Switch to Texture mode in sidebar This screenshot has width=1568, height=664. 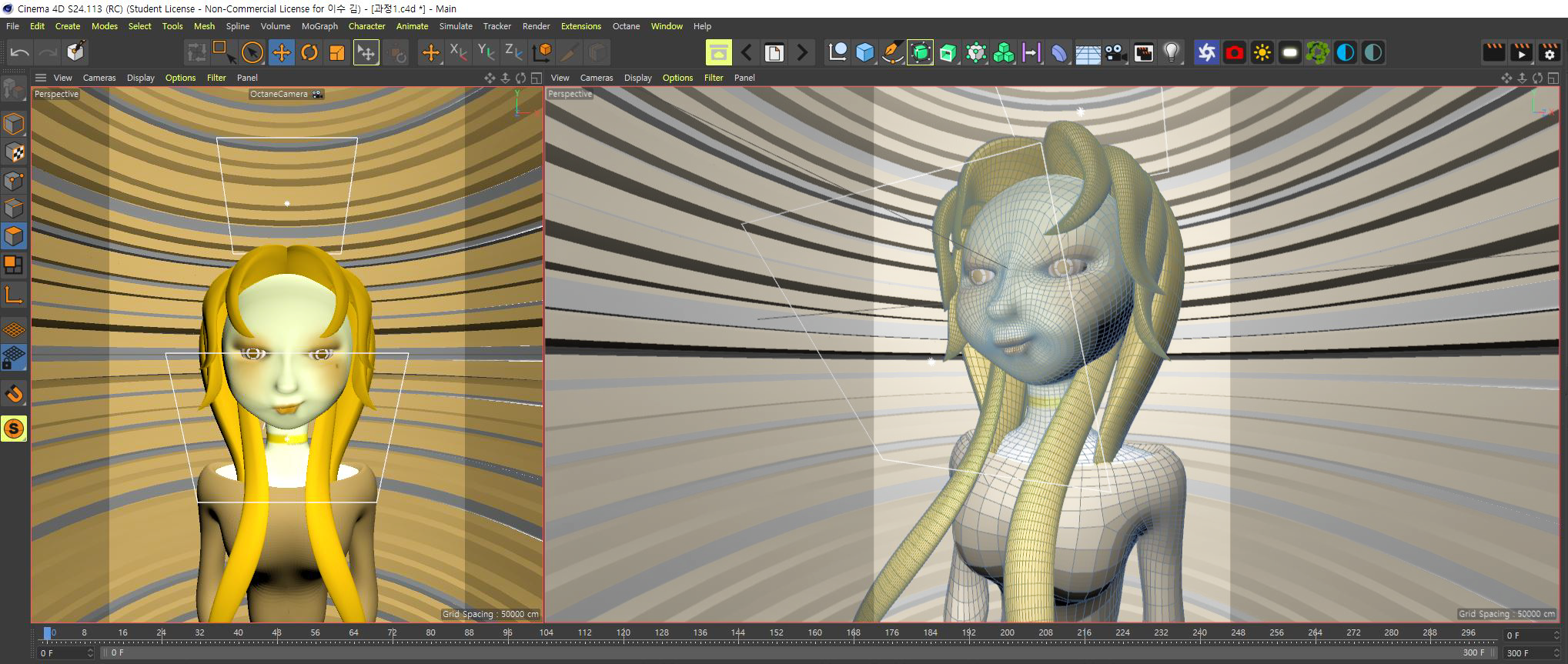[x=14, y=152]
